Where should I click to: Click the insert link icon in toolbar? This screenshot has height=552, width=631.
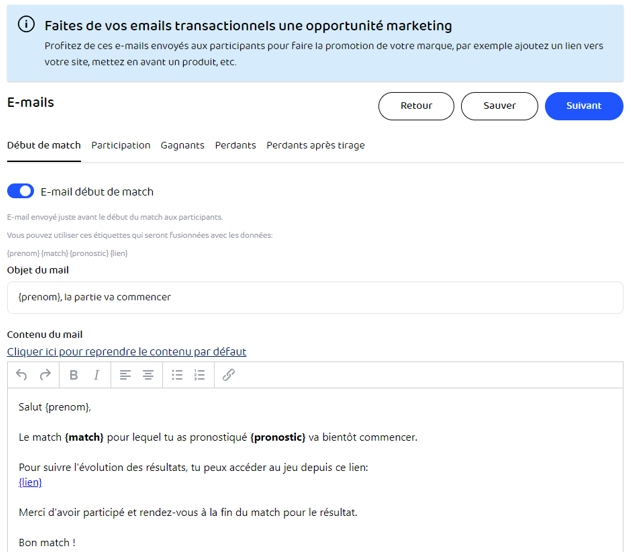229,375
